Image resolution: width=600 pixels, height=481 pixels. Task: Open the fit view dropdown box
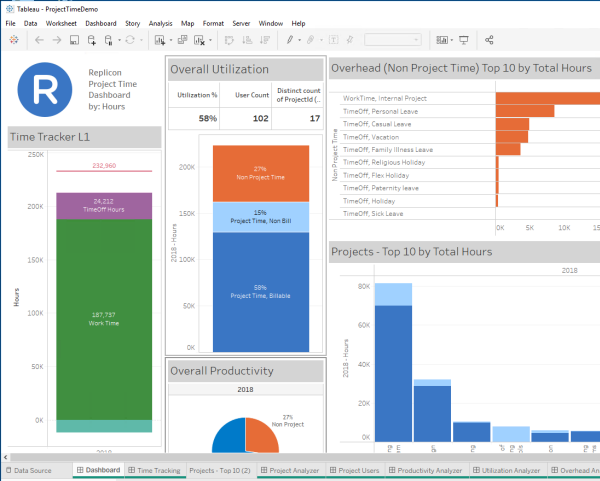[392, 40]
